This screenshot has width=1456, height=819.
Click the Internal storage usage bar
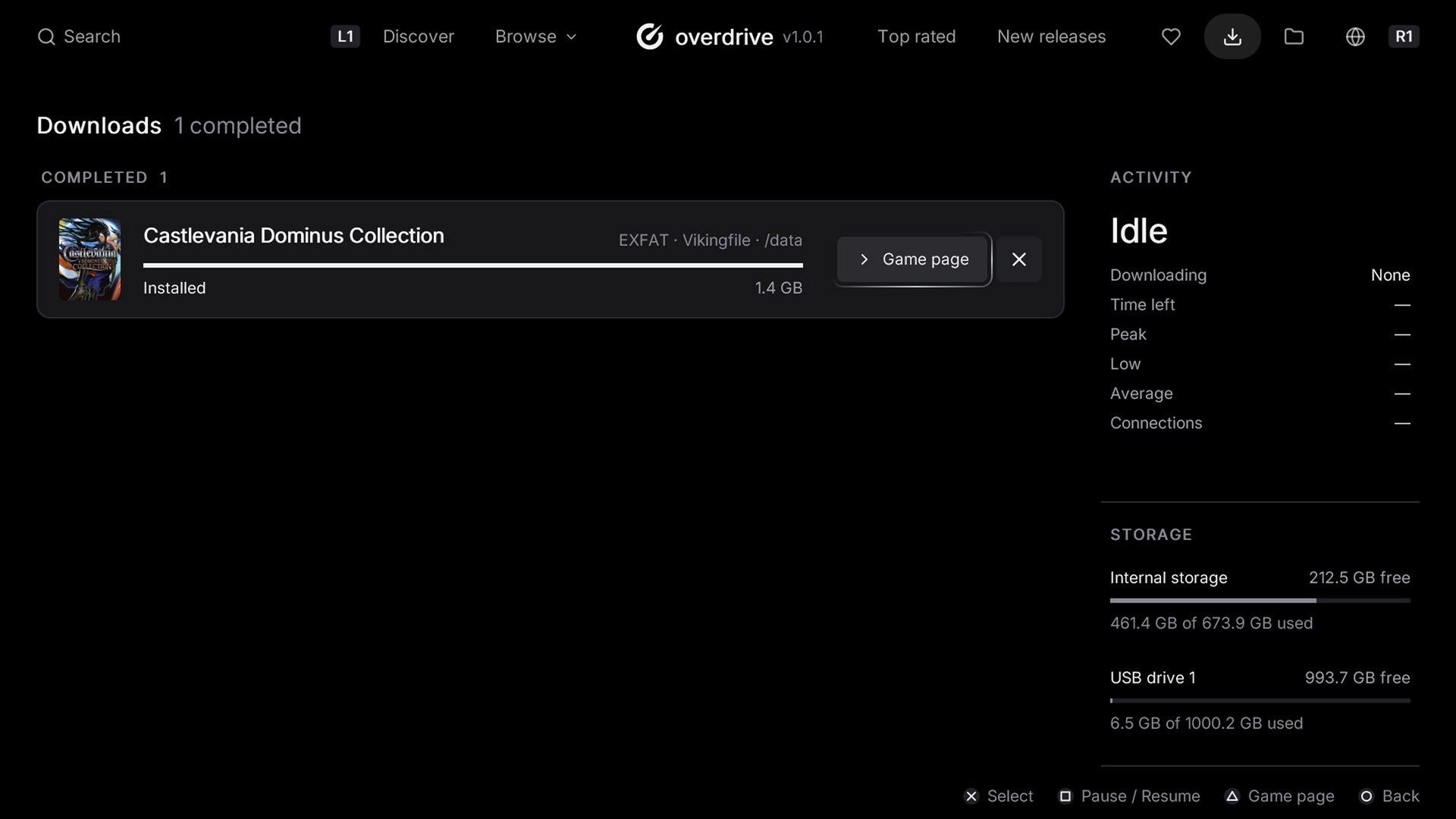[x=1260, y=601]
